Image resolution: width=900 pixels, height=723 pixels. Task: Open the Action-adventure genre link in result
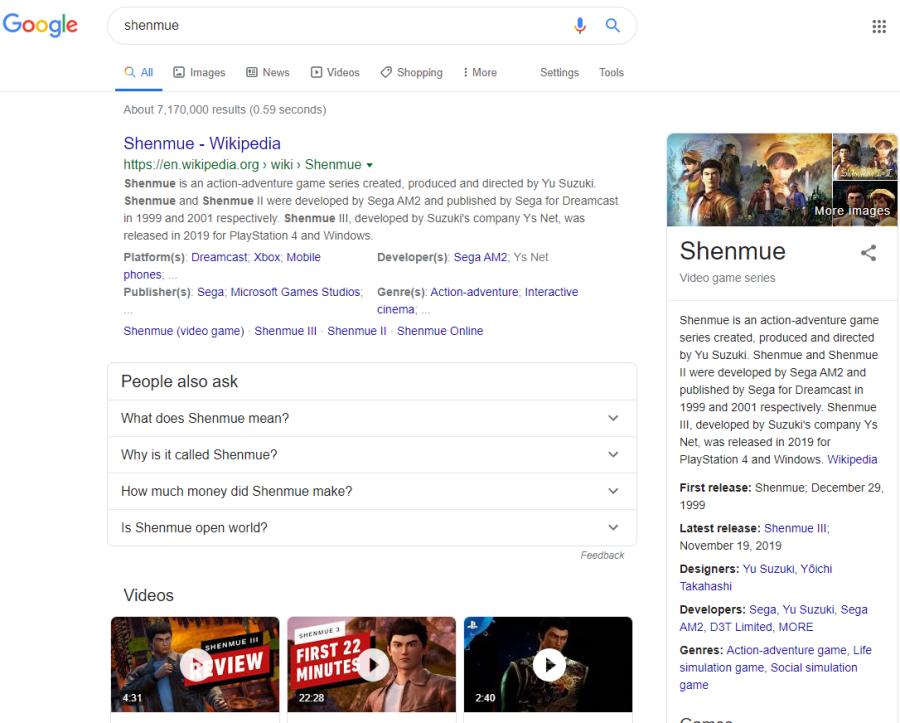pyautogui.click(x=474, y=292)
